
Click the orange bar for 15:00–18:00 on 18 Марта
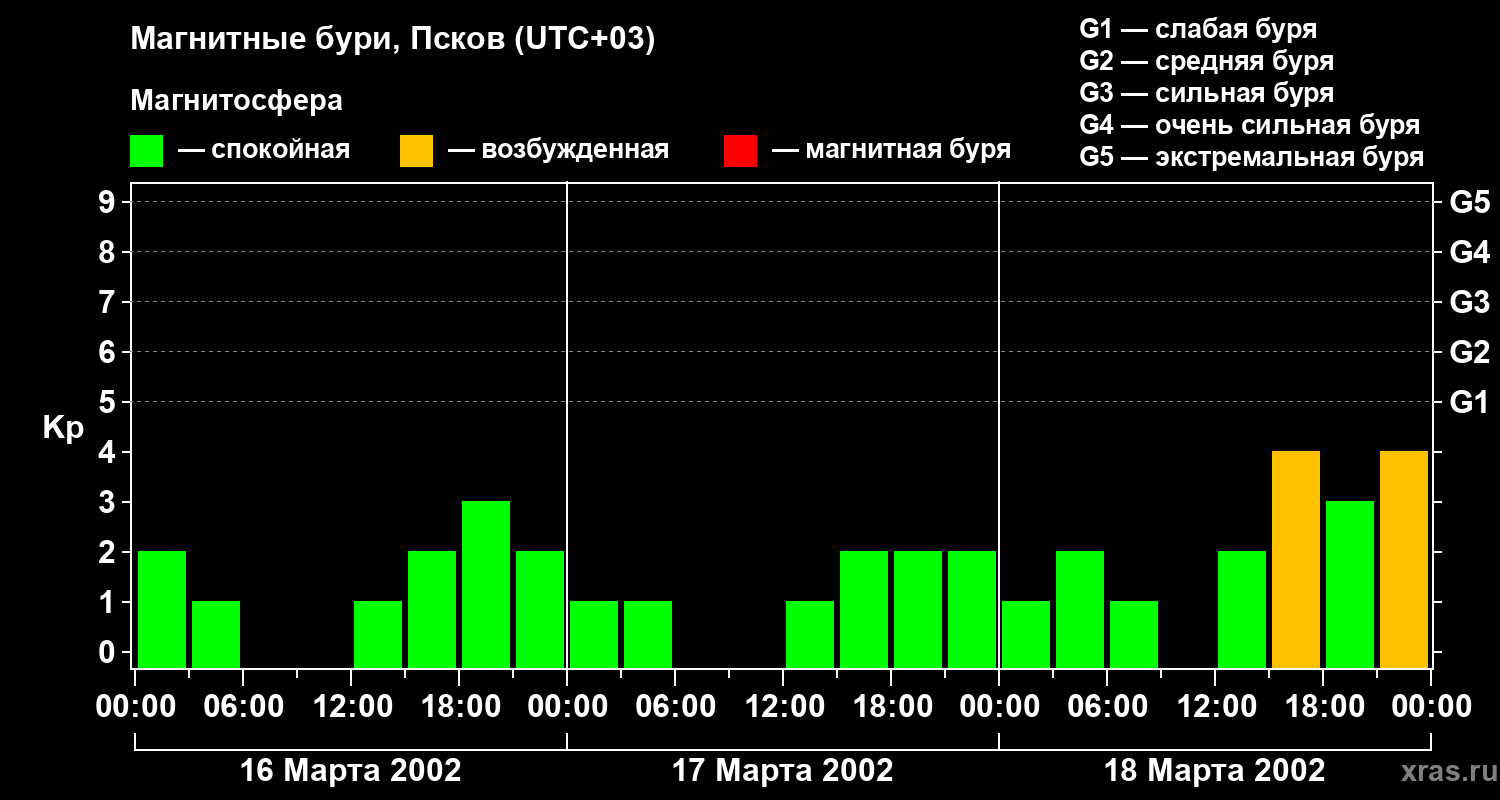coord(1296,559)
